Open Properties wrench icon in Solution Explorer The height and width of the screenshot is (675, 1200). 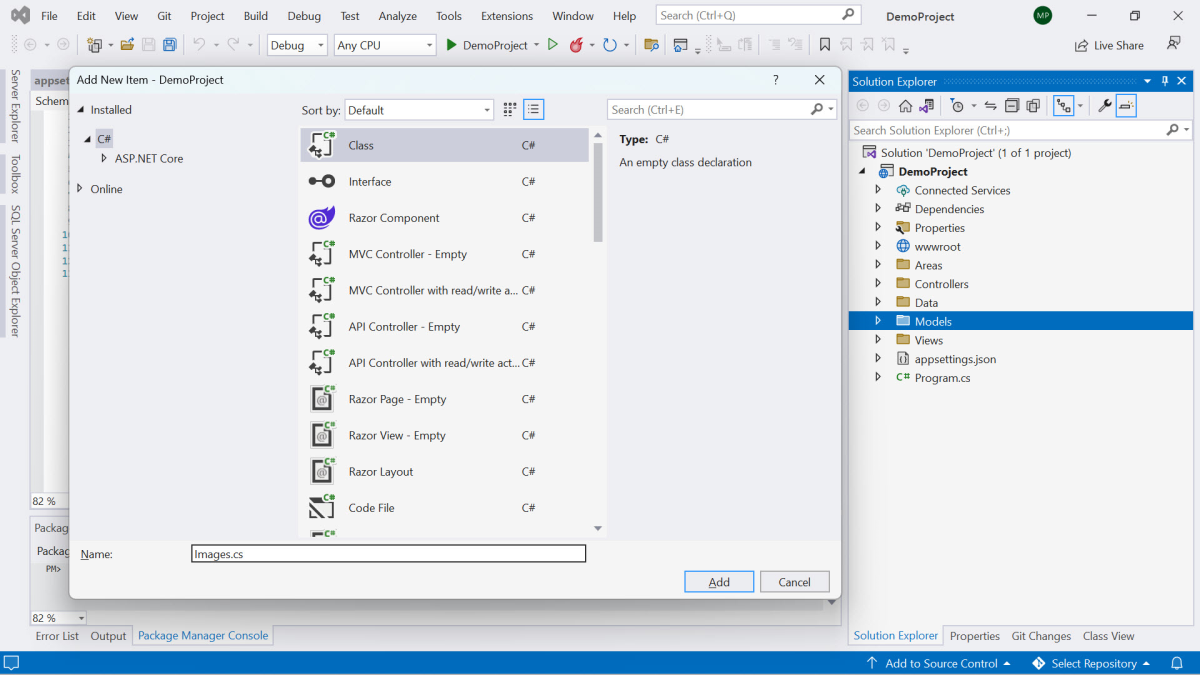click(x=1104, y=106)
